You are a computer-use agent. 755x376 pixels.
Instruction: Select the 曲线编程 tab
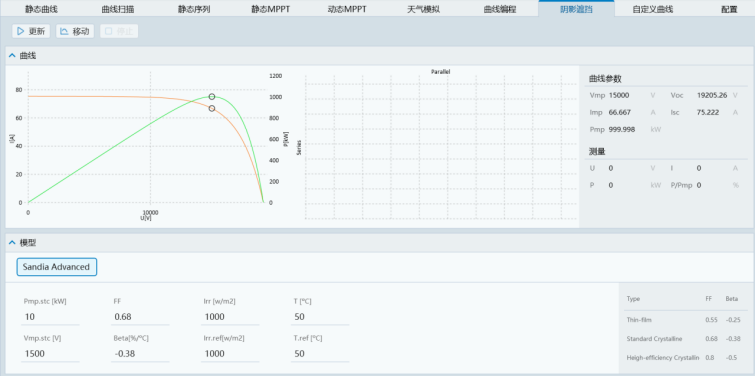500,9
